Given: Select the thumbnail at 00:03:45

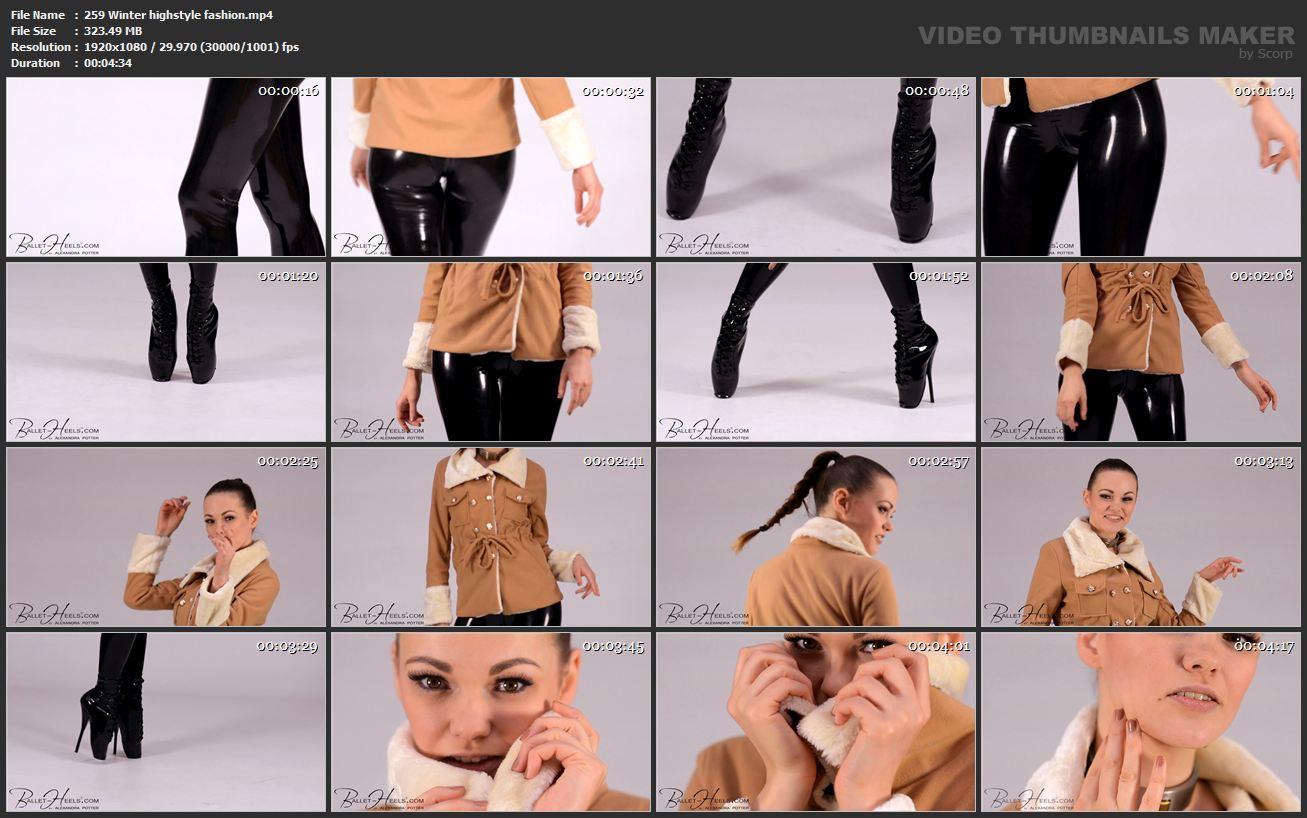Looking at the screenshot, I should coord(491,722).
